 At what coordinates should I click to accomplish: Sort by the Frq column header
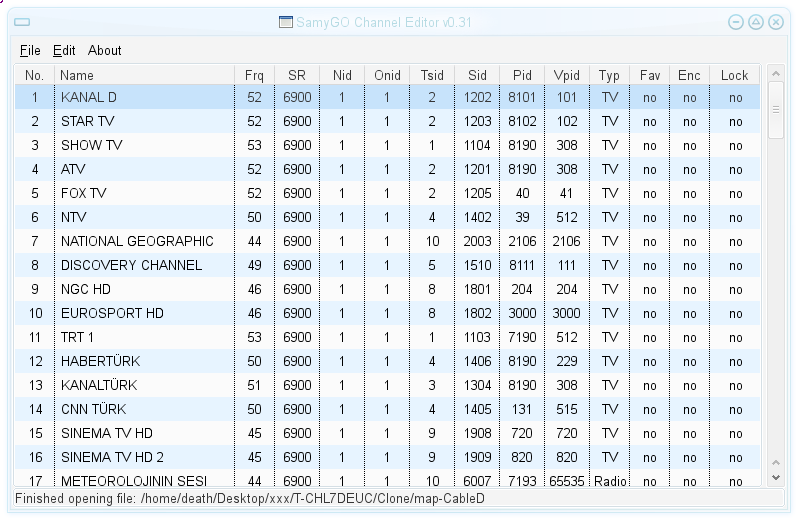[x=254, y=75]
